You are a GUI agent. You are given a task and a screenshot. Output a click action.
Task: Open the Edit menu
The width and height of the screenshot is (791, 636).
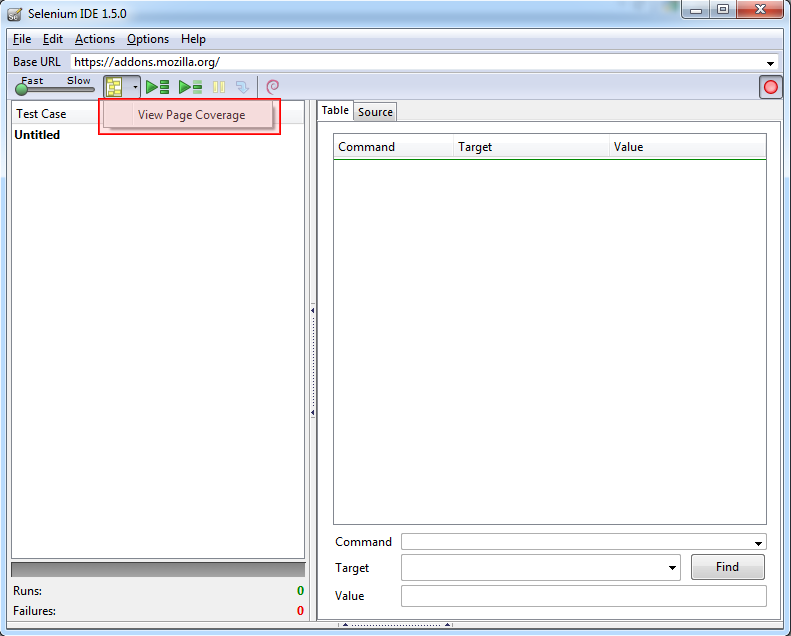point(52,39)
